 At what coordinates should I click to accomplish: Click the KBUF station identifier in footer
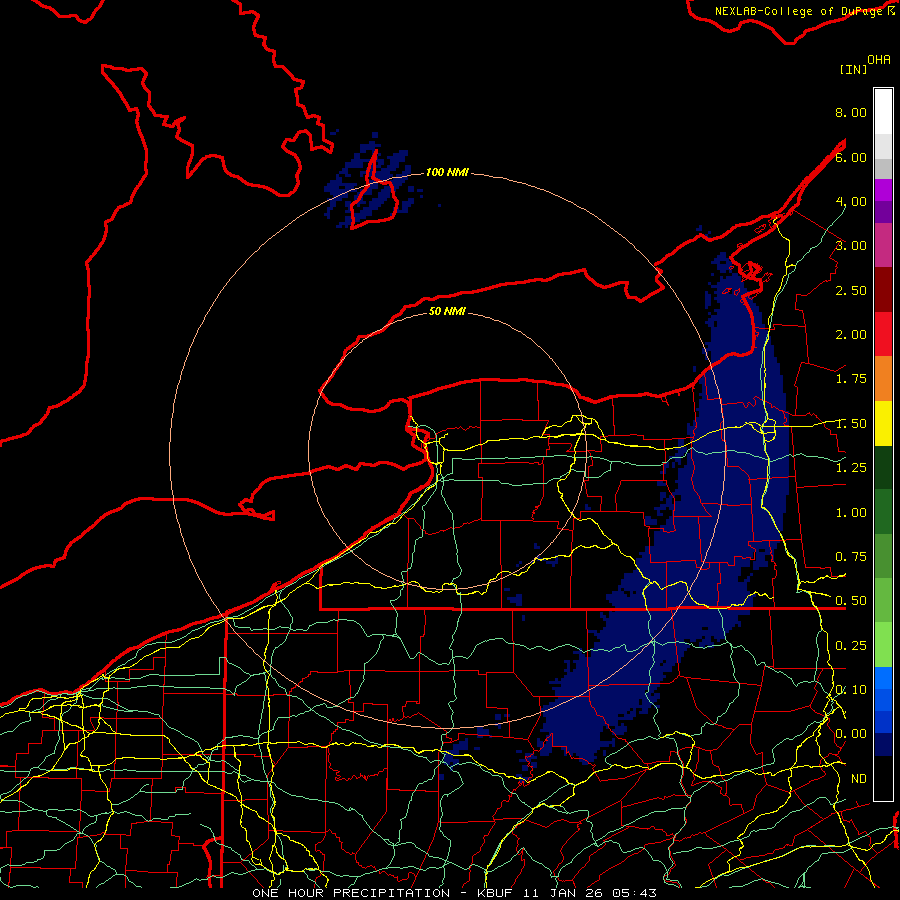(x=496, y=893)
